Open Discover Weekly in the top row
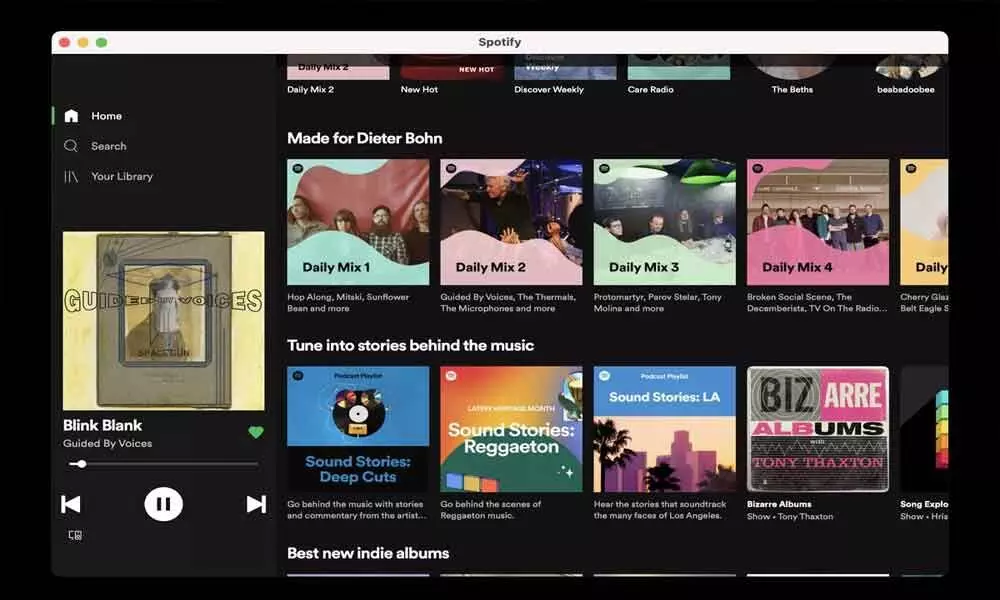The height and width of the screenshot is (600, 1000). click(565, 75)
